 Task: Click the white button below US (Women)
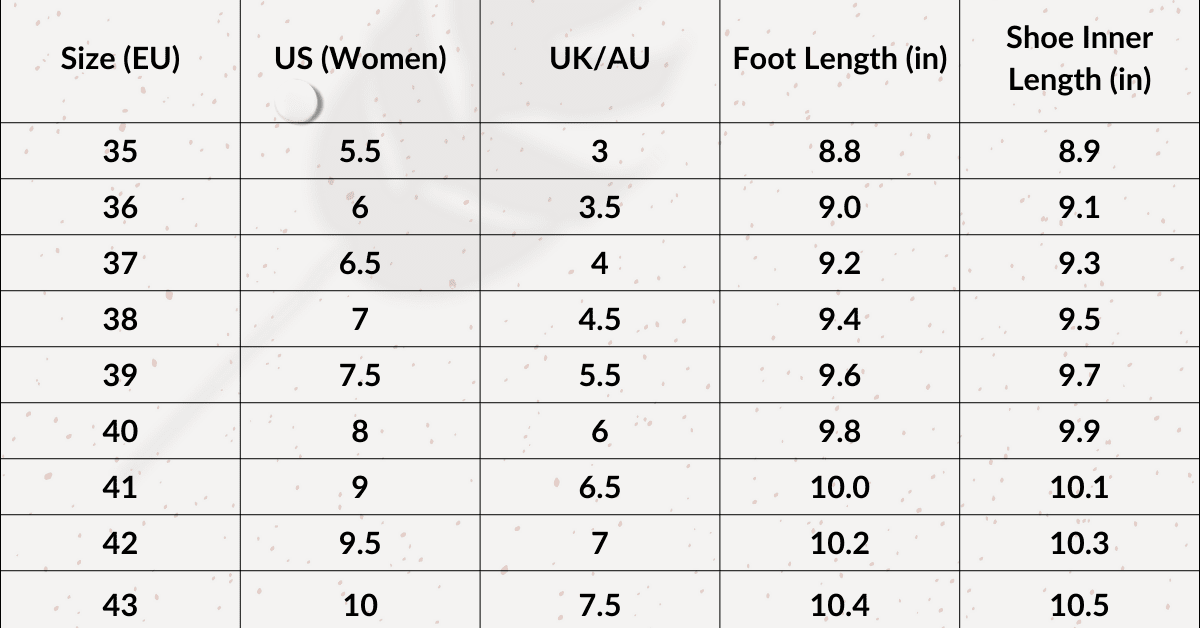coord(296,102)
